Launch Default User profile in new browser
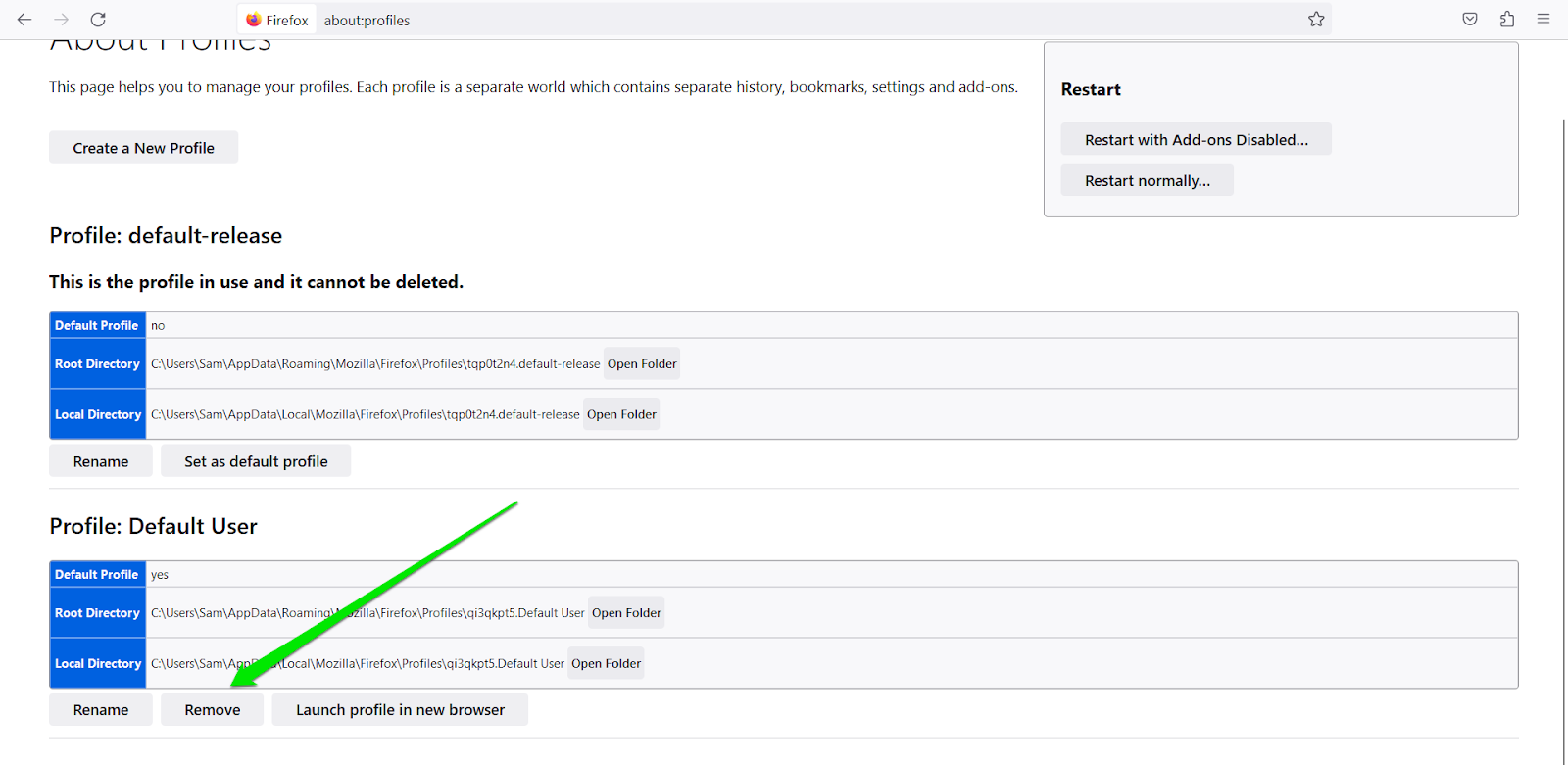 pyautogui.click(x=400, y=710)
